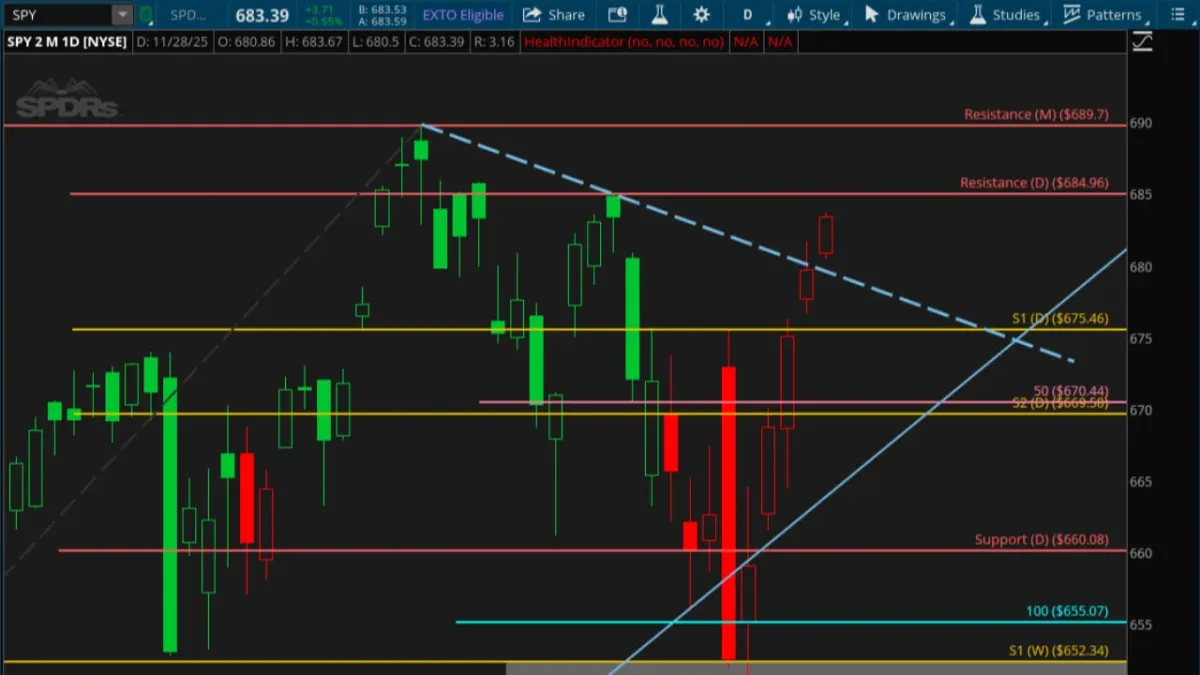Open chart settings gear icon

702,15
